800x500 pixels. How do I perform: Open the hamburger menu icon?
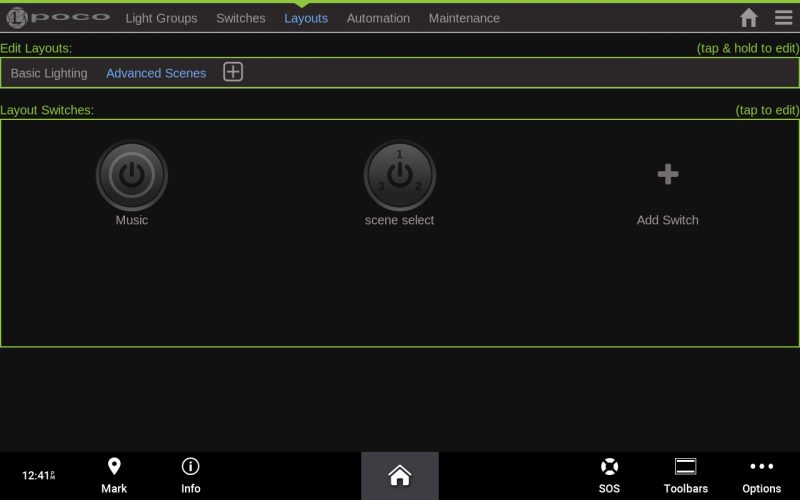coord(783,18)
